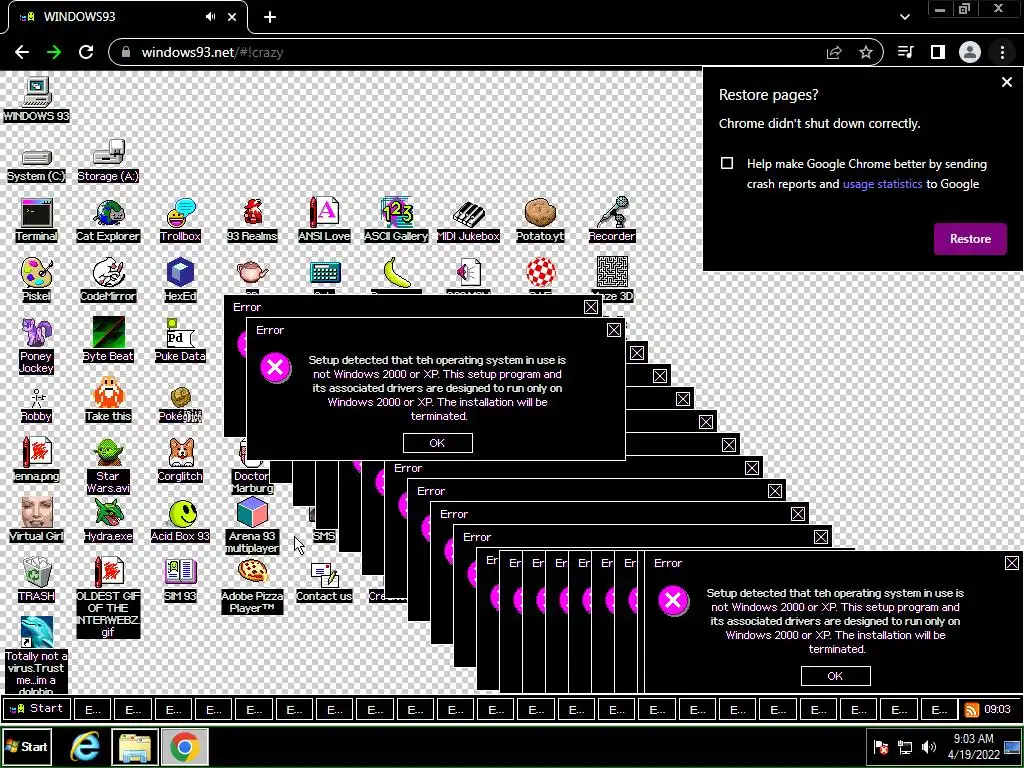Restore pages with the Restore button
1024x768 pixels.
pos(970,239)
